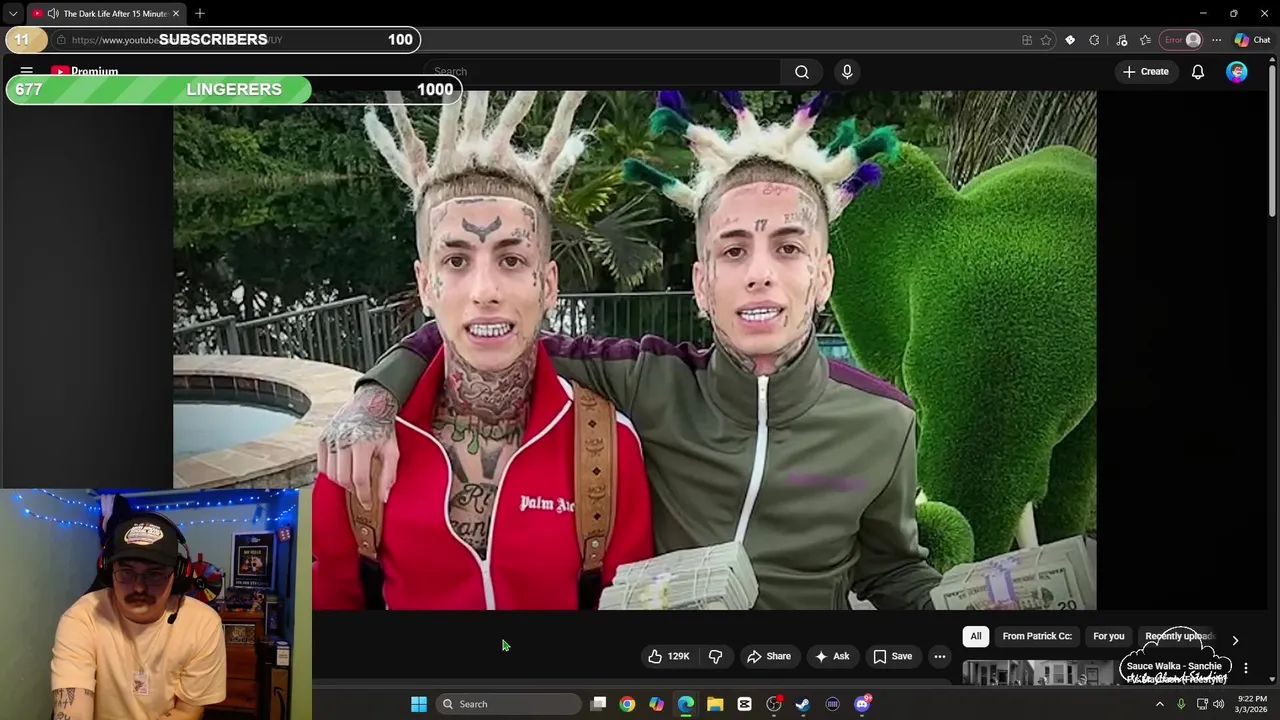This screenshot has height=720, width=1280.
Task: Open the split screen icon in address bar
Action: click(x=1027, y=40)
